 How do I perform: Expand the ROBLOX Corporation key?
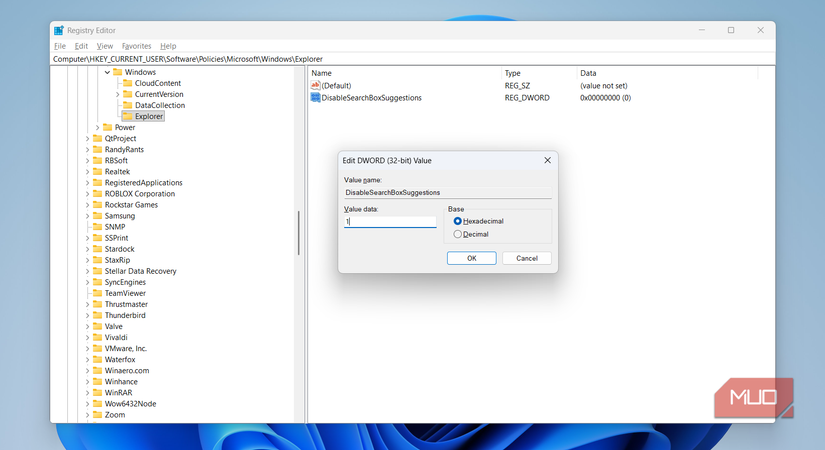coord(87,194)
